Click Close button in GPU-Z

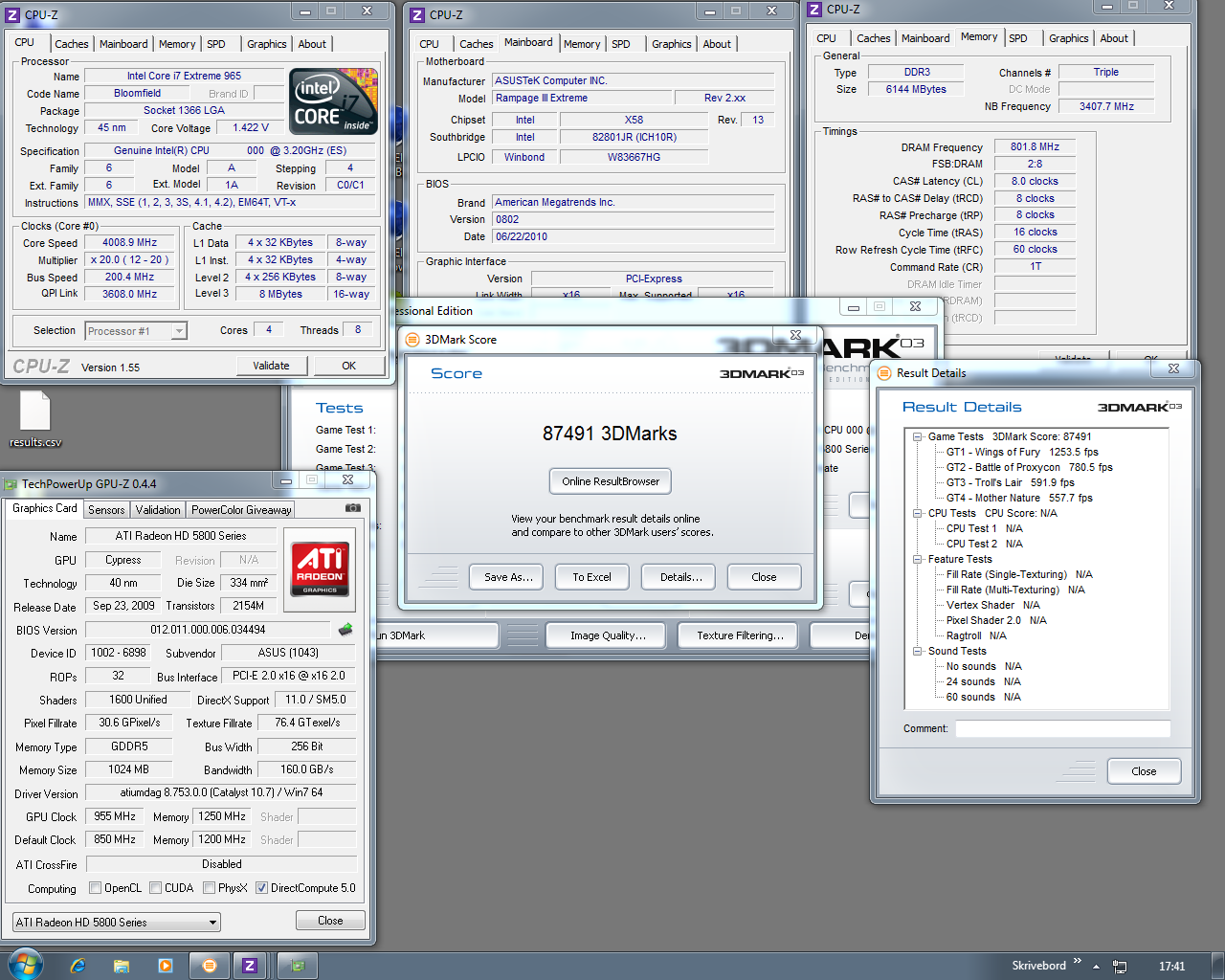330,921
